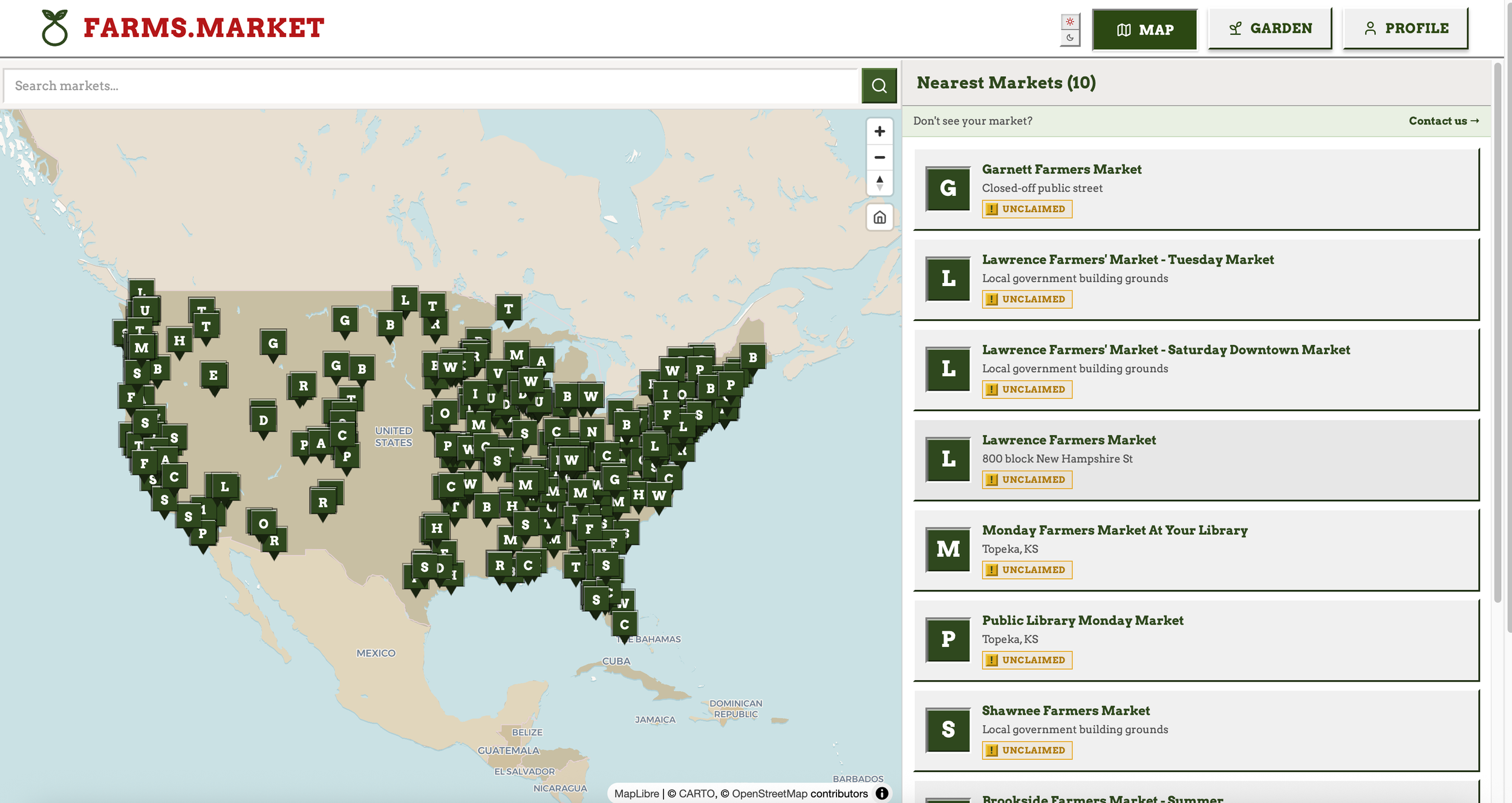Select the 'V' market marker on the map
The height and width of the screenshot is (803, 1512).
tap(498, 373)
